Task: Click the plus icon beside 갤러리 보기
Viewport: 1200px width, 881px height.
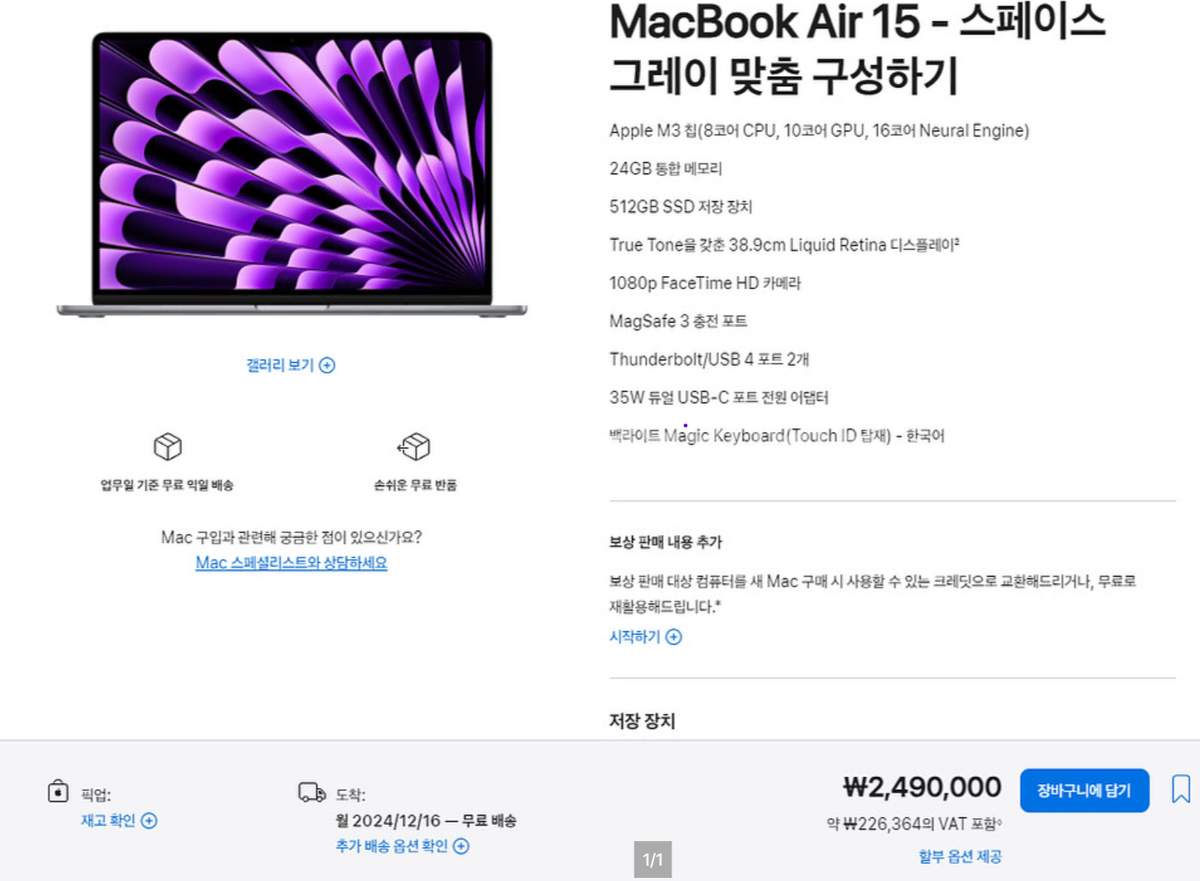Action: (327, 365)
